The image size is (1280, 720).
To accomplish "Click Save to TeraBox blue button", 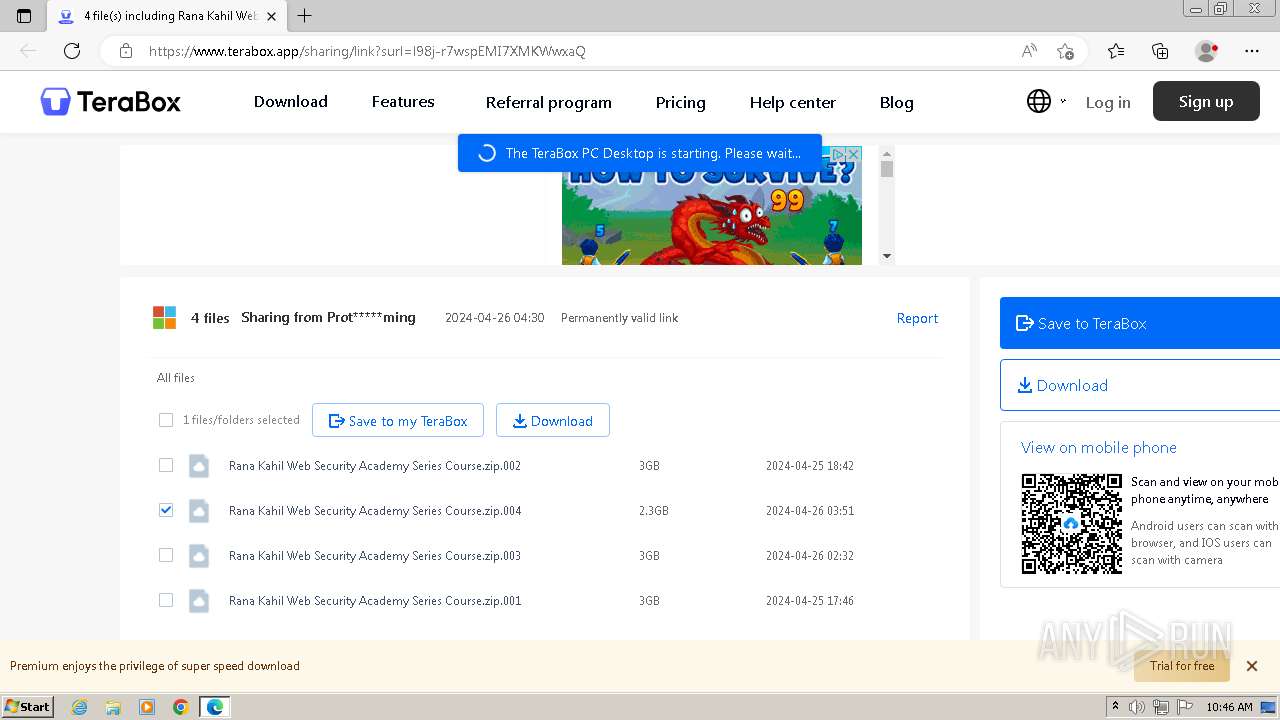I will pyautogui.click(x=1140, y=323).
